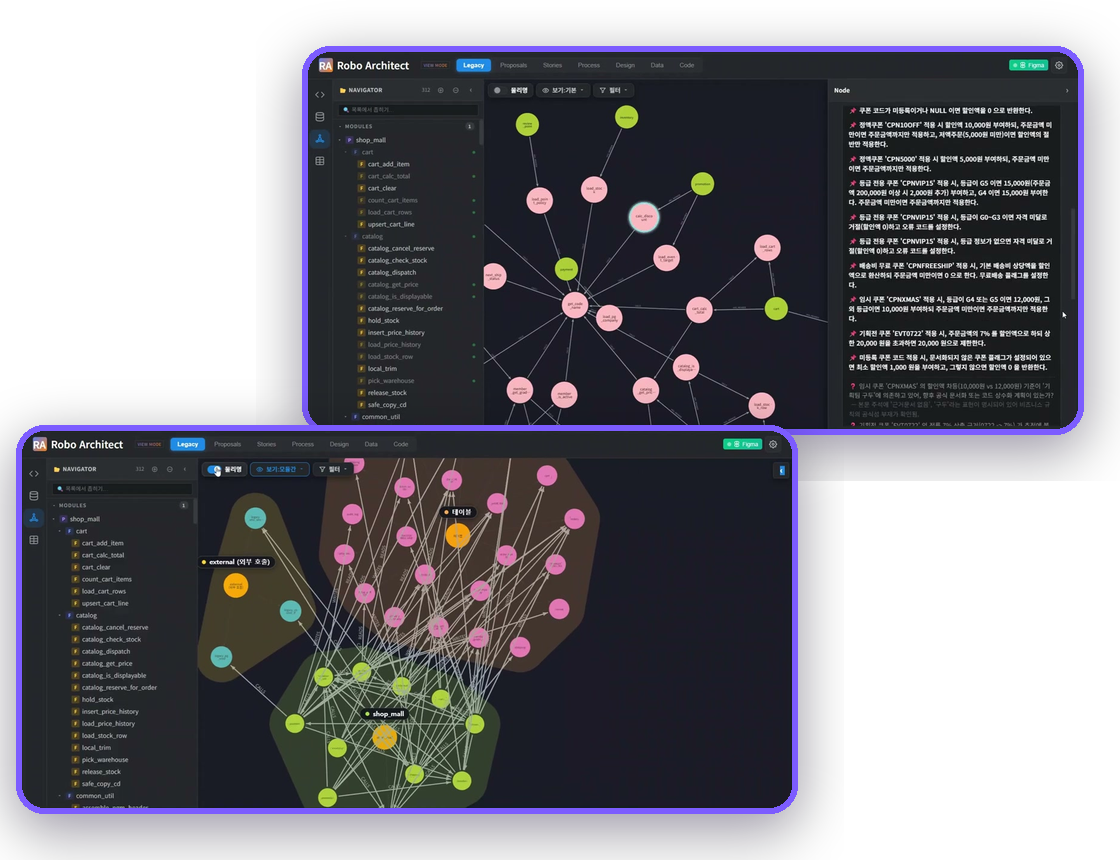Image resolution: width=1120 pixels, height=860 pixels.
Task: Open table grid icon in bottom window sidebar
Action: tap(34, 540)
